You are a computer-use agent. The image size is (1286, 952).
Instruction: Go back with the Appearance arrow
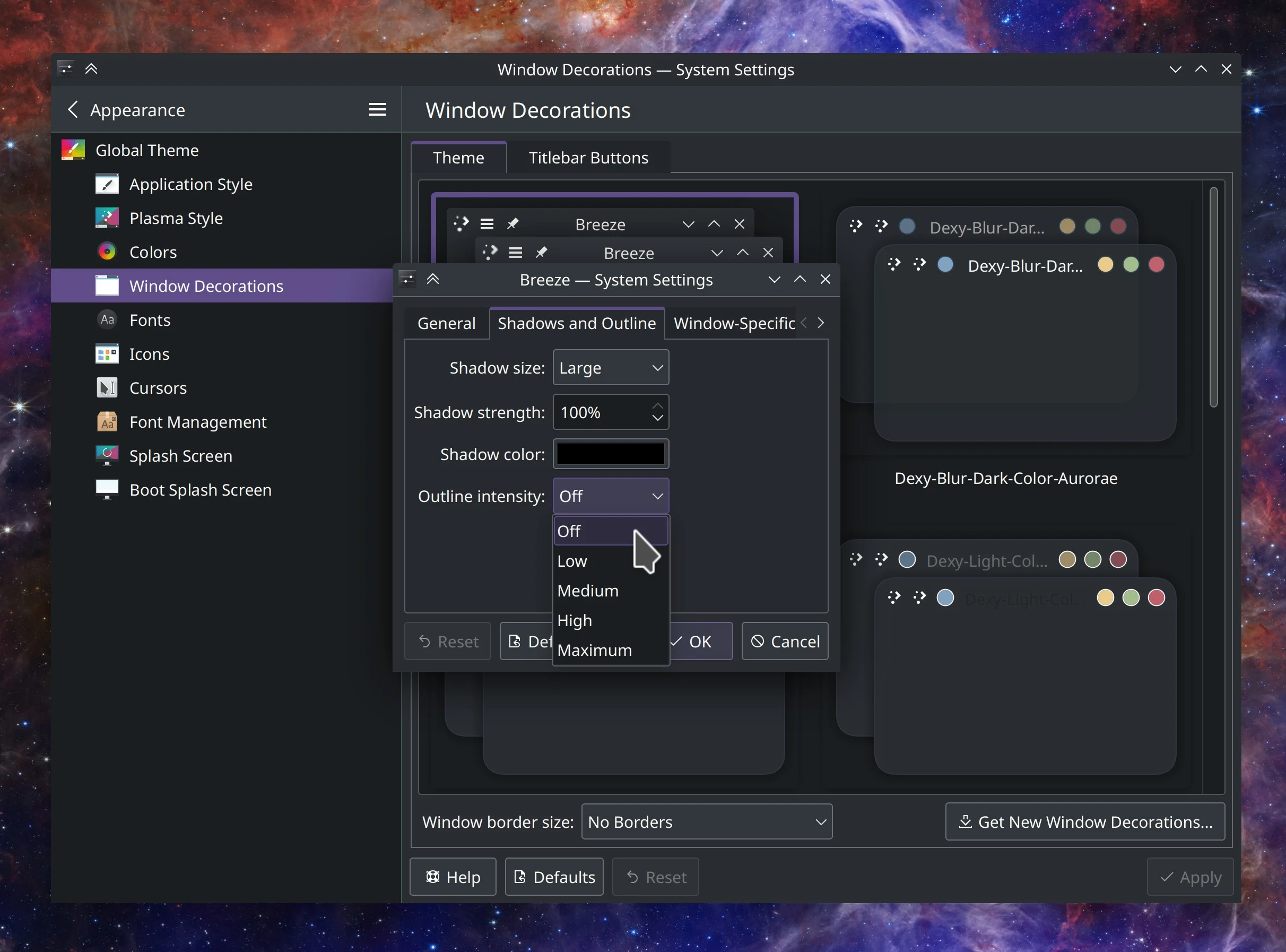coord(73,109)
